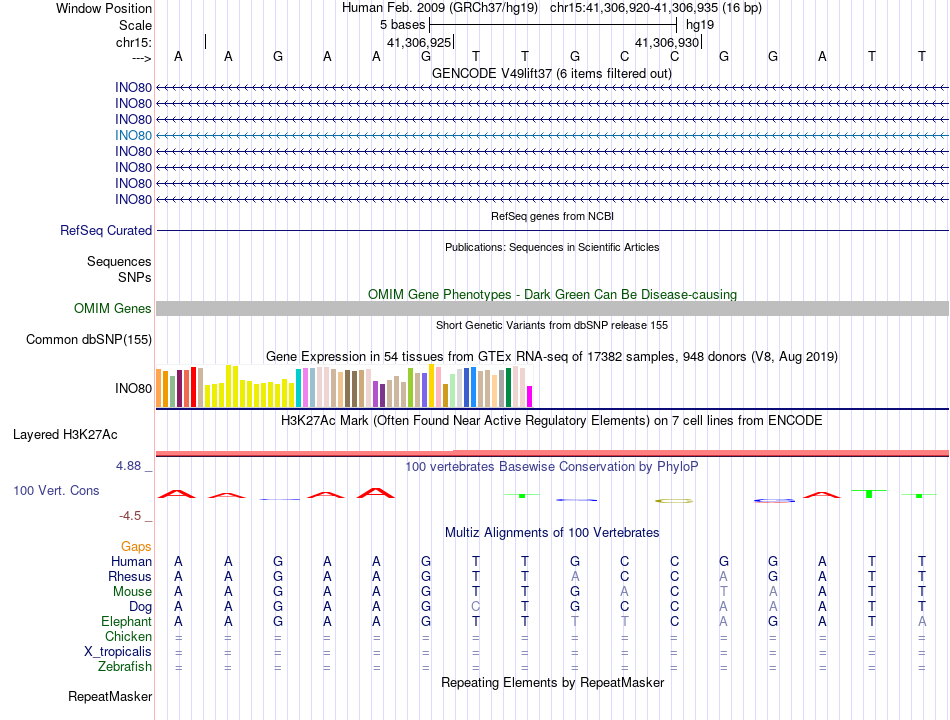Viewport: 950px width, 720px height.
Task: Click the X_tropicalis alignment row label
Action: point(118,652)
